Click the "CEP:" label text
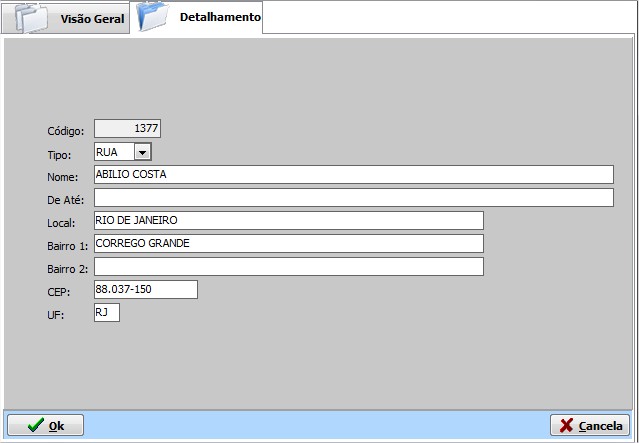The image size is (639, 443). 58,292
